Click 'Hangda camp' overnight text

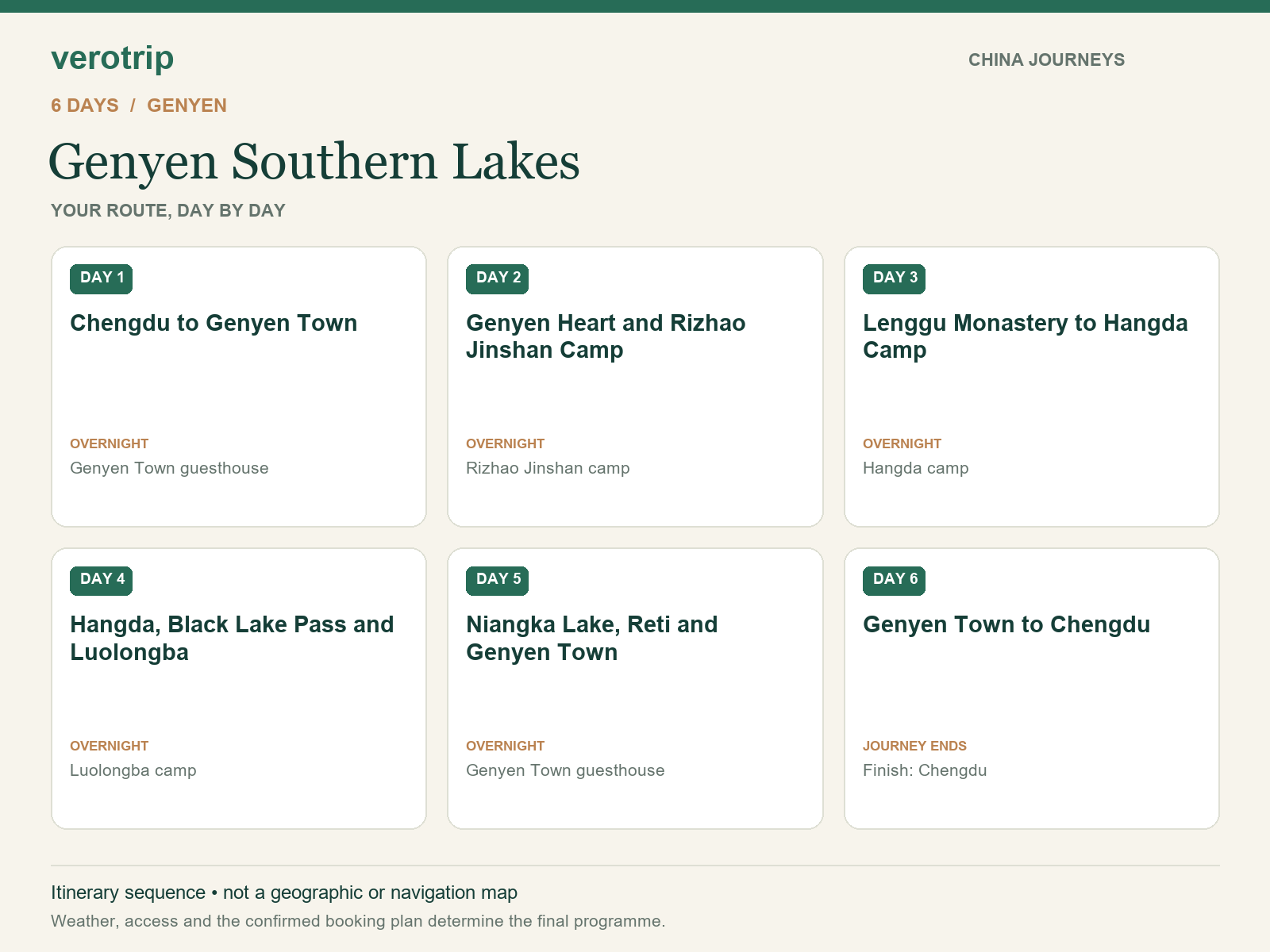click(x=916, y=469)
